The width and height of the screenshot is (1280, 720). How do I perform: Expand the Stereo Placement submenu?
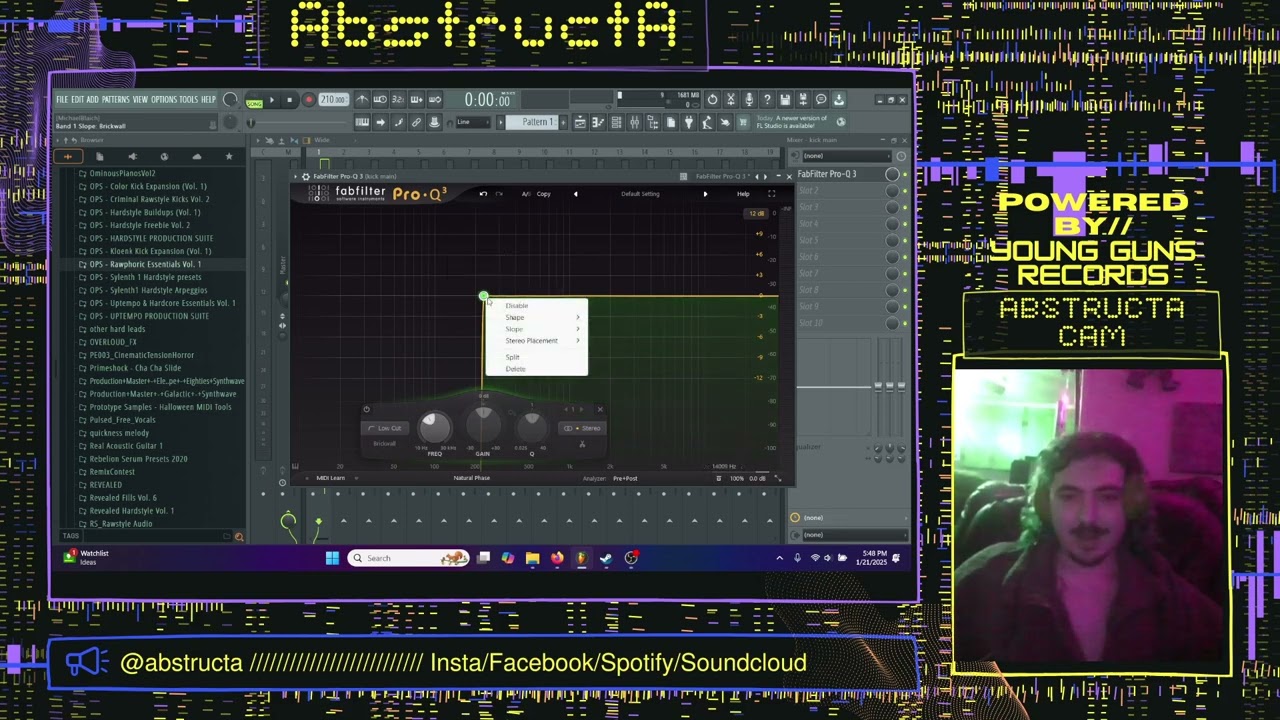click(x=537, y=341)
